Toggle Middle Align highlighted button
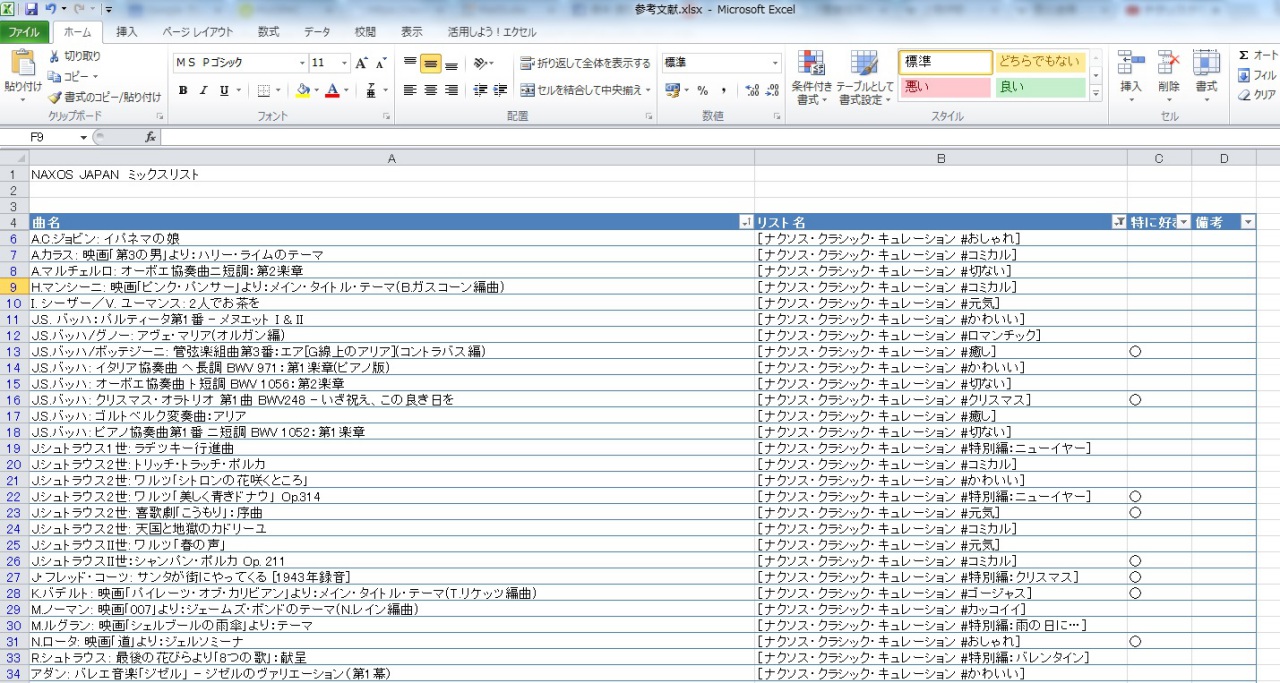The width and height of the screenshot is (1280, 683). 431,63
